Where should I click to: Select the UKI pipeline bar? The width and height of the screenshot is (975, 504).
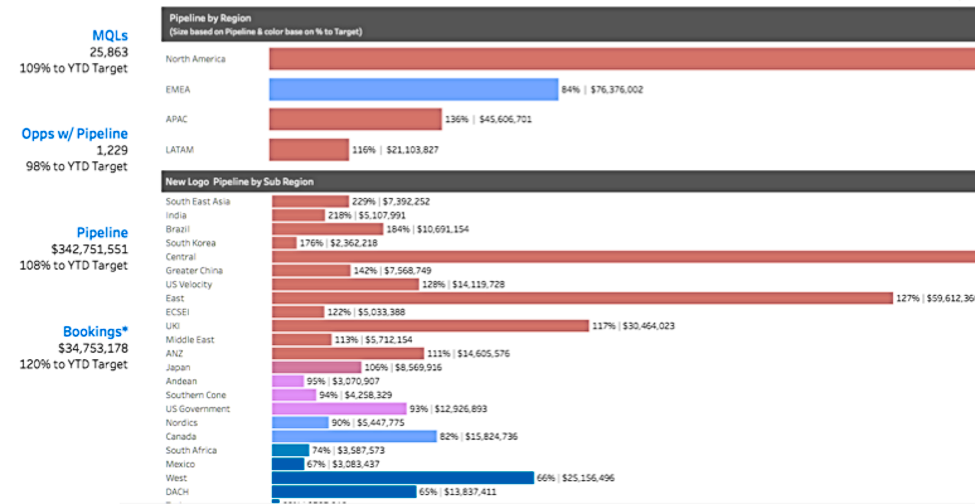click(x=430, y=326)
